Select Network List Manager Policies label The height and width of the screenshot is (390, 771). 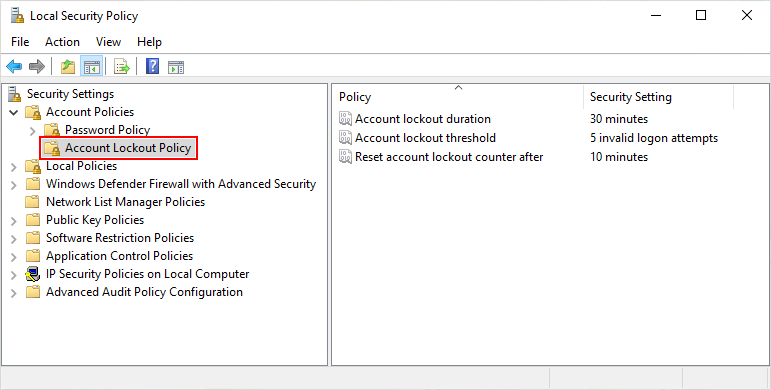pyautogui.click(x=125, y=202)
